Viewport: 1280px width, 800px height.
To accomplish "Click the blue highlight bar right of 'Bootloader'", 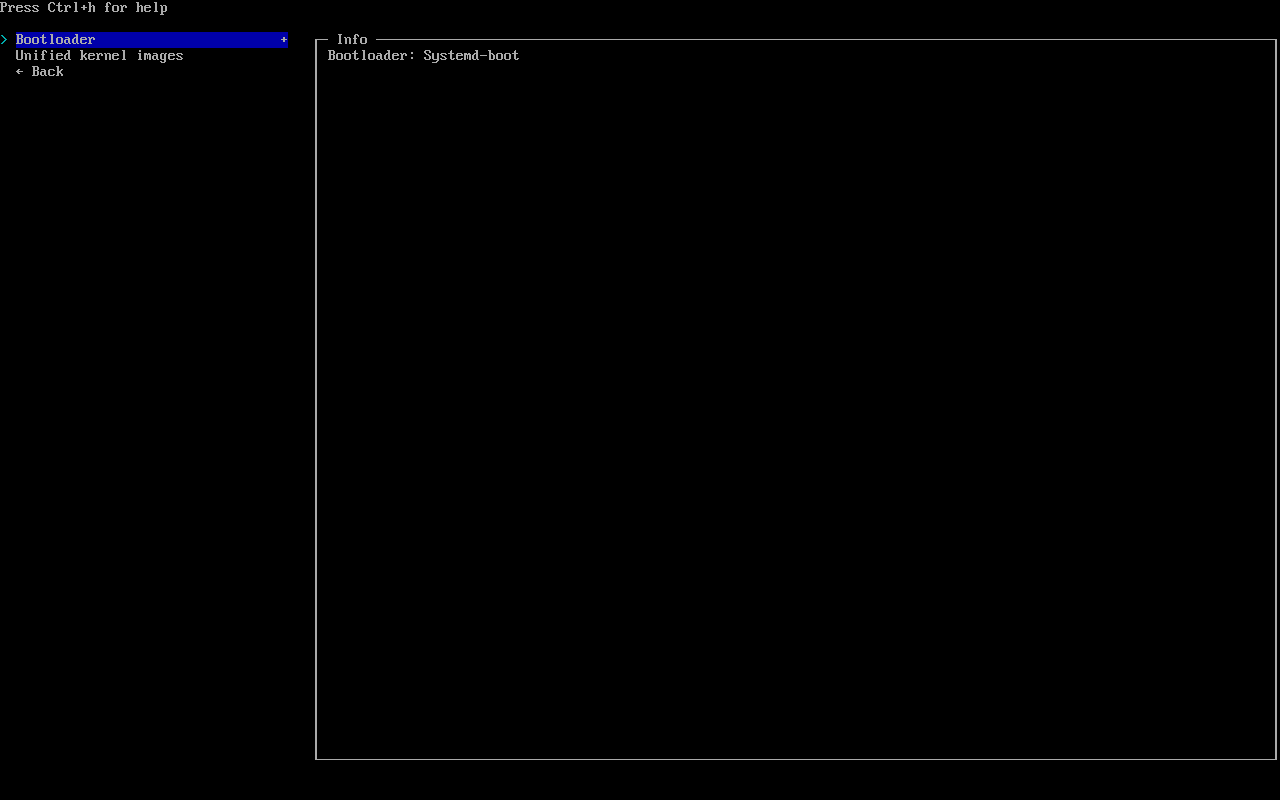I will 190,40.
